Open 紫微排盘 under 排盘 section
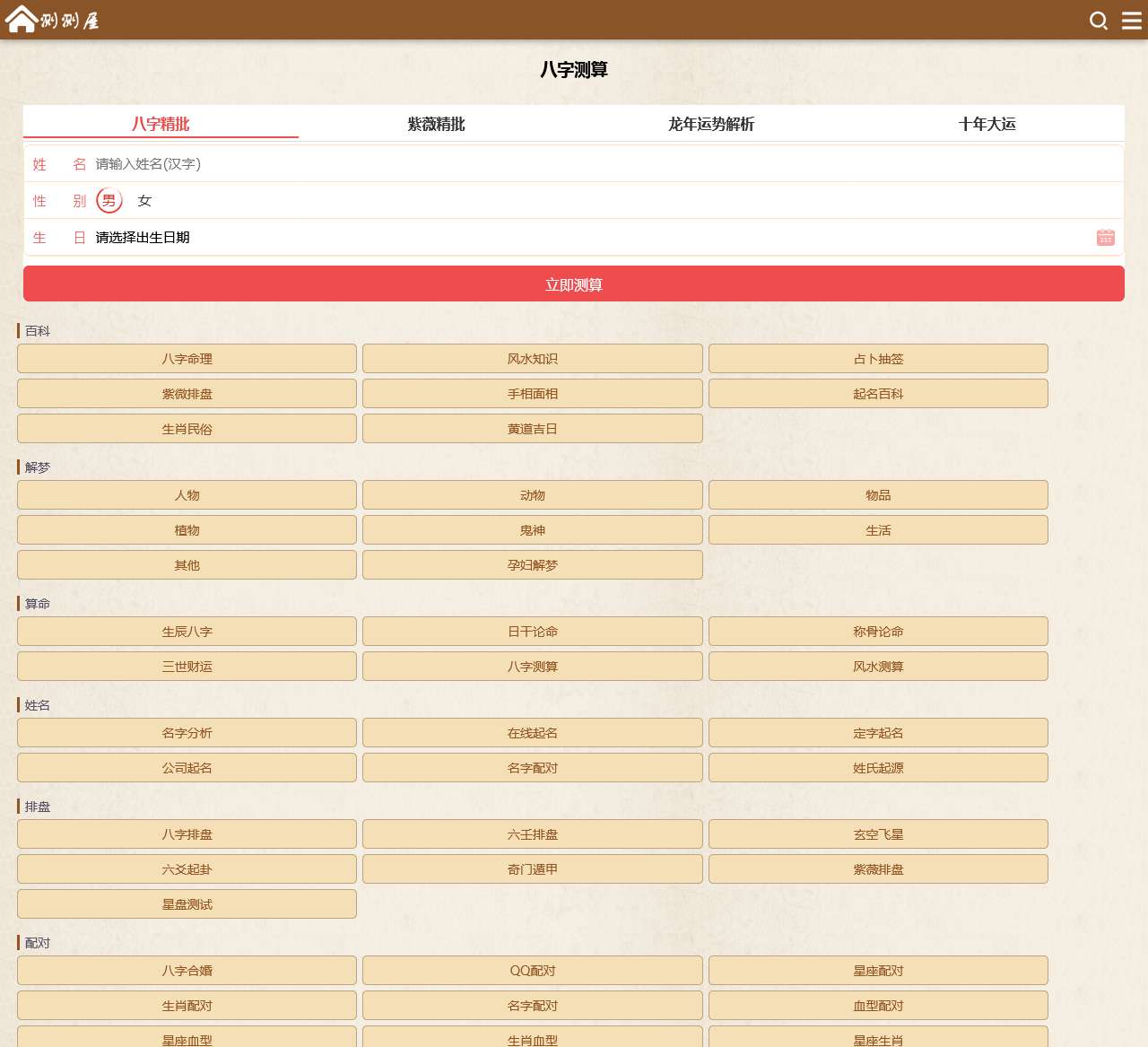Screen dimensions: 1148x1047 pyautogui.click(x=878, y=869)
